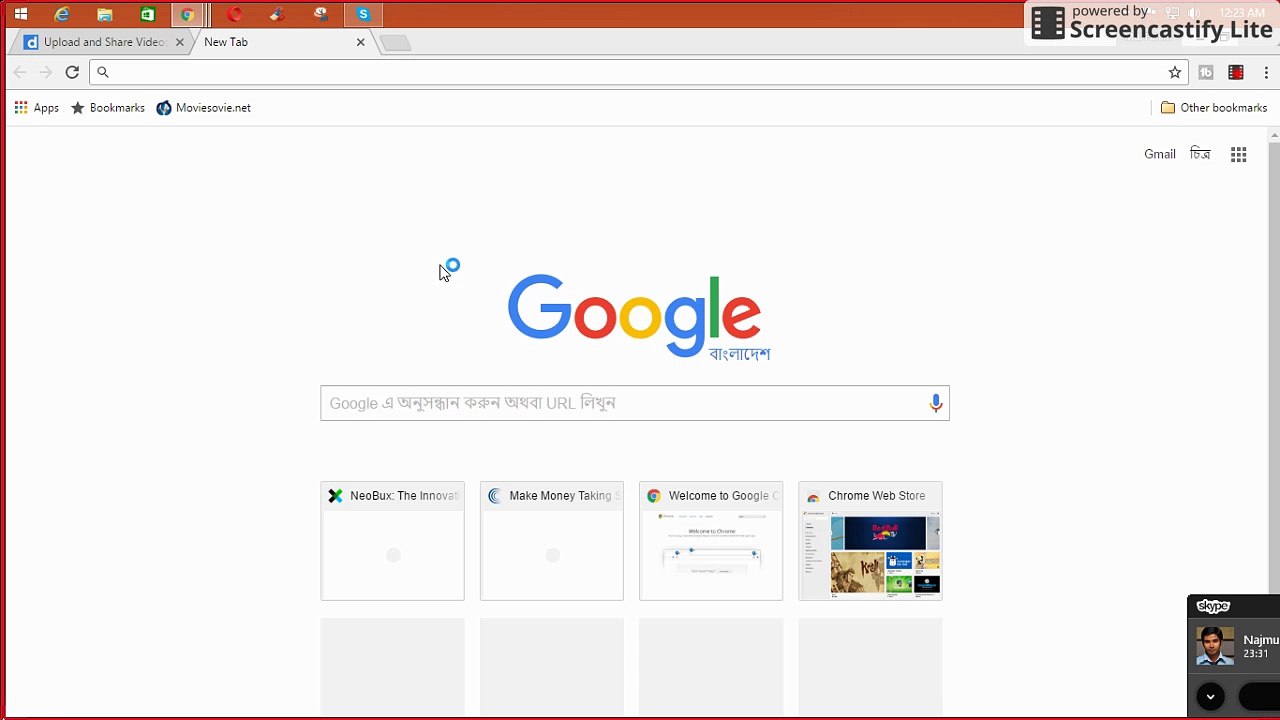The image size is (1280, 720).
Task: Switch to Skype on the taskbar
Action: tap(363, 15)
